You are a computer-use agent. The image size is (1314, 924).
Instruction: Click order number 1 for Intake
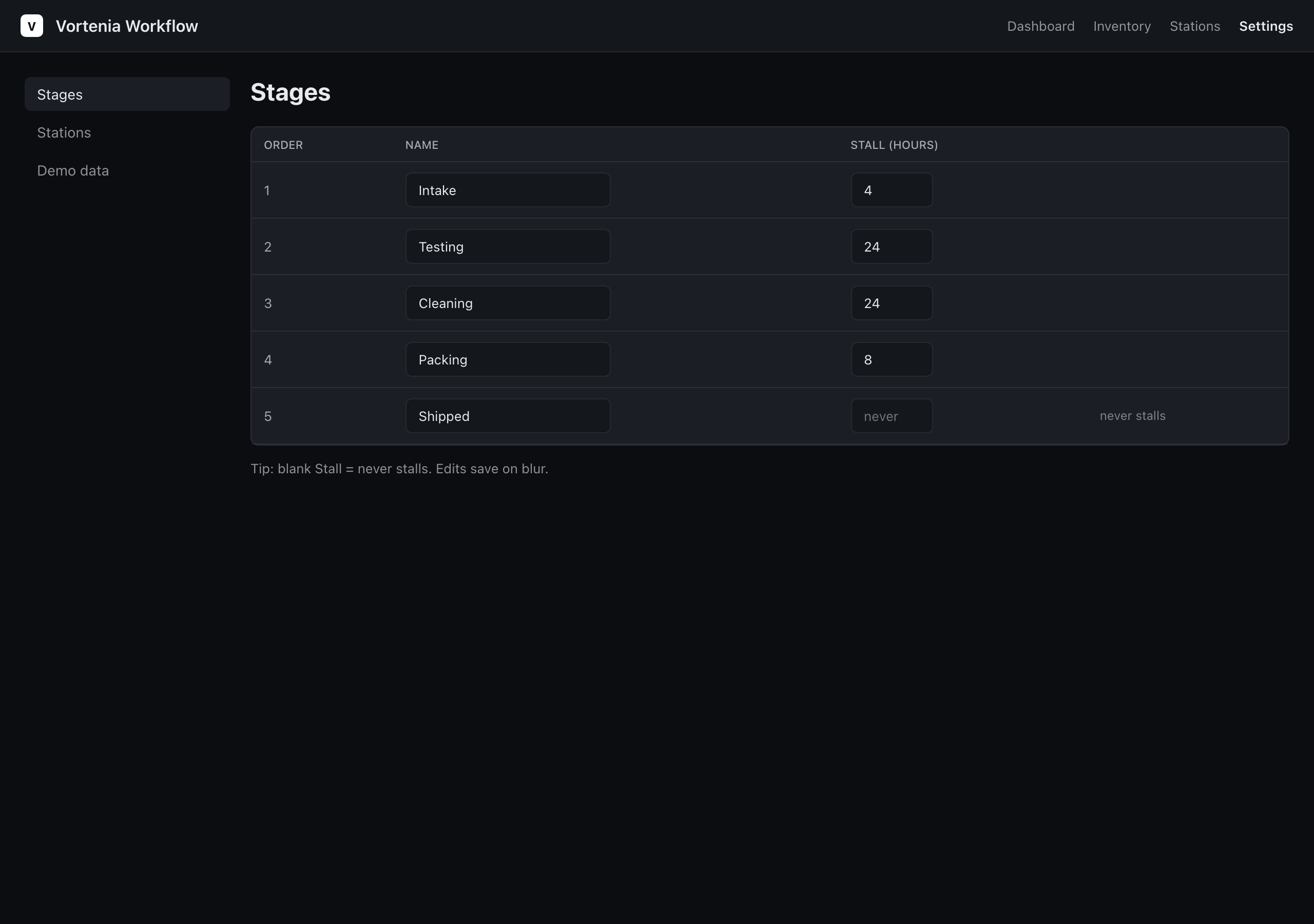tap(267, 190)
